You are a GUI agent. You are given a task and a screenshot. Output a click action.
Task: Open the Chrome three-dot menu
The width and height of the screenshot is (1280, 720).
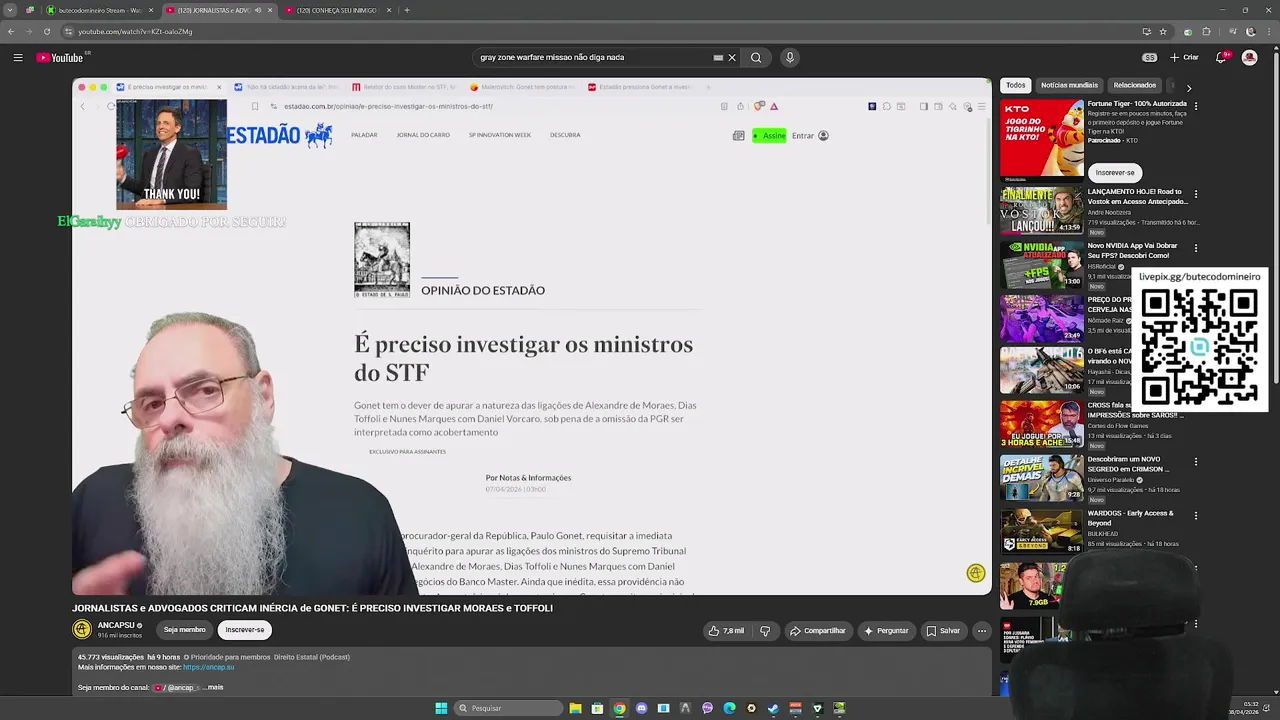(1267, 31)
